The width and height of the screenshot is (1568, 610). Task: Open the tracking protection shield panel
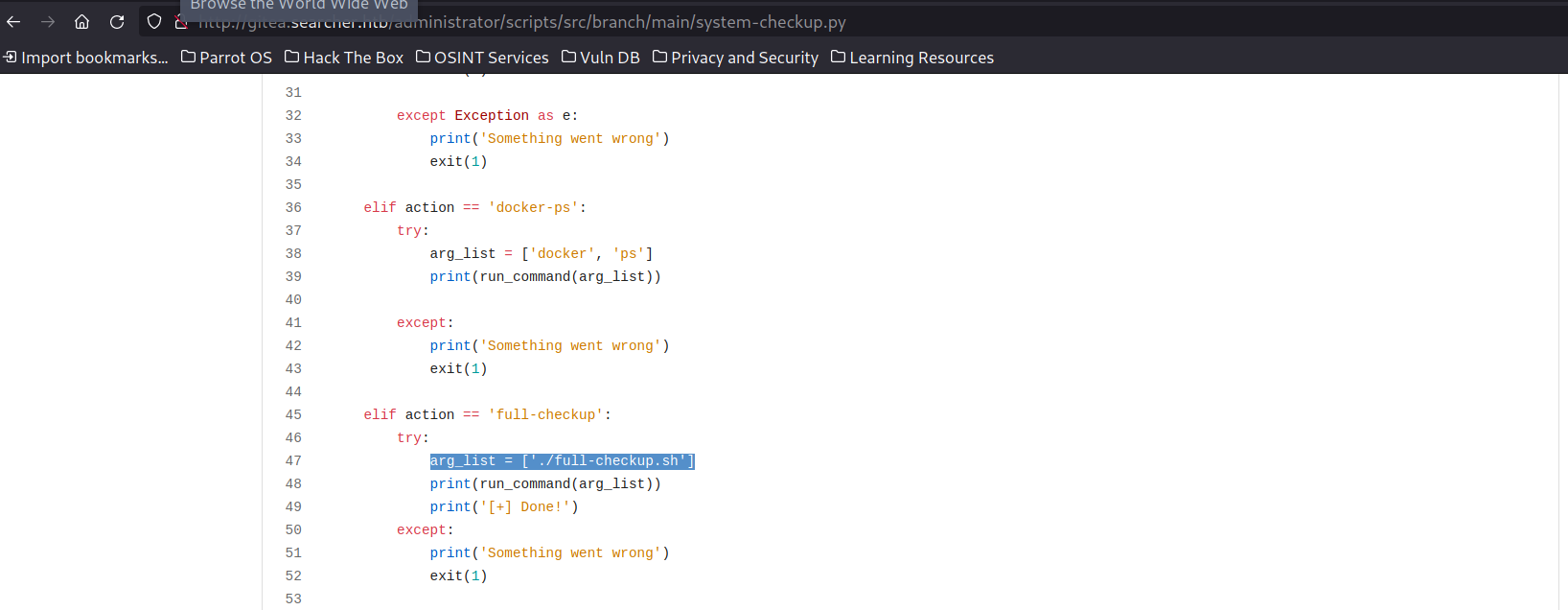click(x=154, y=21)
